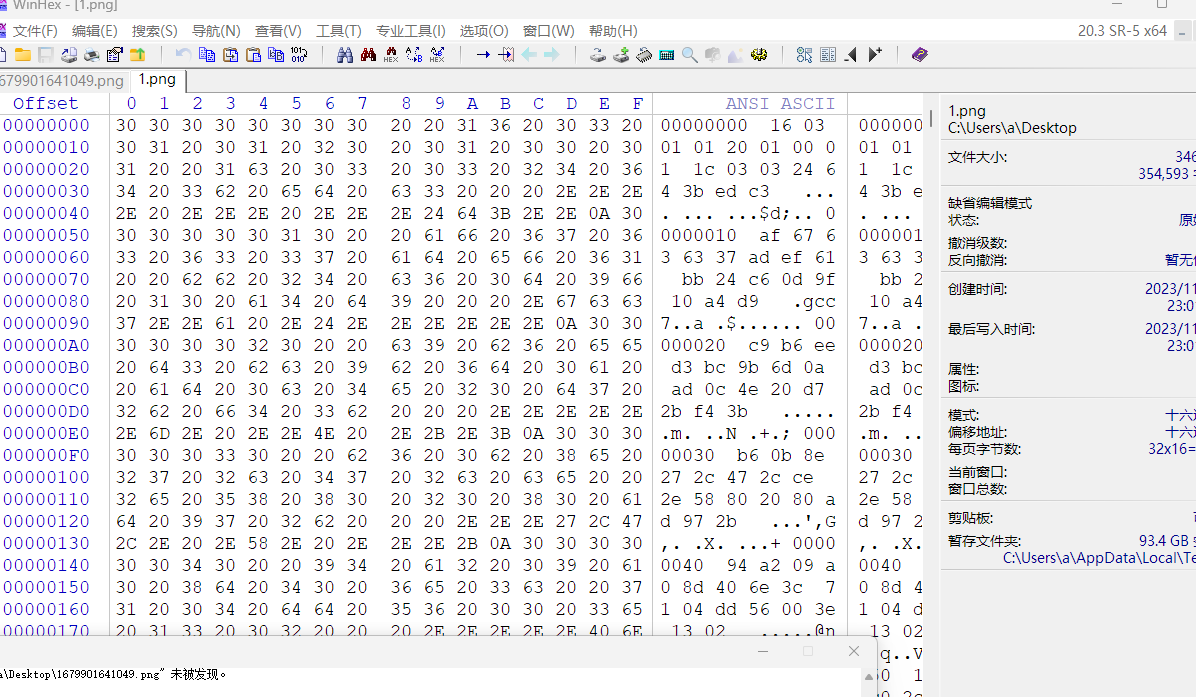
Task: Click the gear options icon in the toolbar
Action: click(759, 55)
